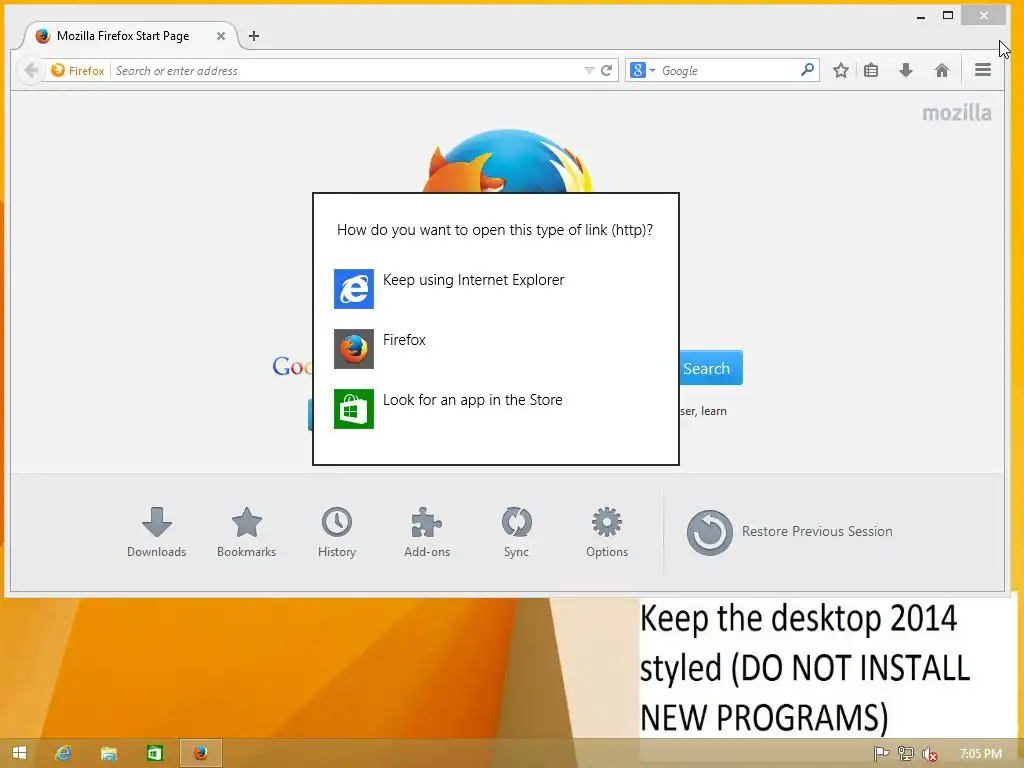Click the mozilla wordmark link

pyautogui.click(x=957, y=113)
